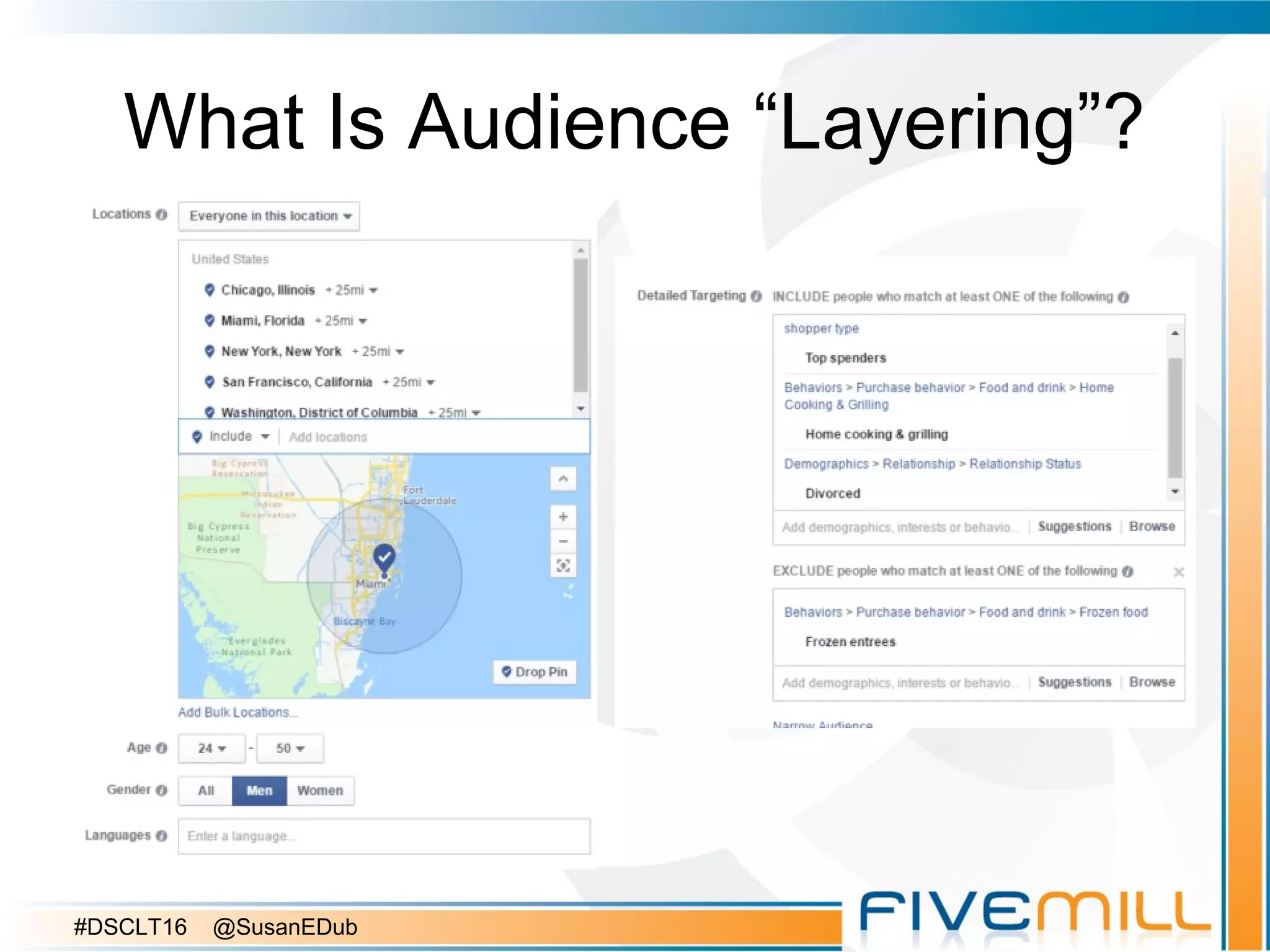Select the Top spenders targeting entry
Viewport: 1270px width, 952px height.
pyautogui.click(x=846, y=358)
